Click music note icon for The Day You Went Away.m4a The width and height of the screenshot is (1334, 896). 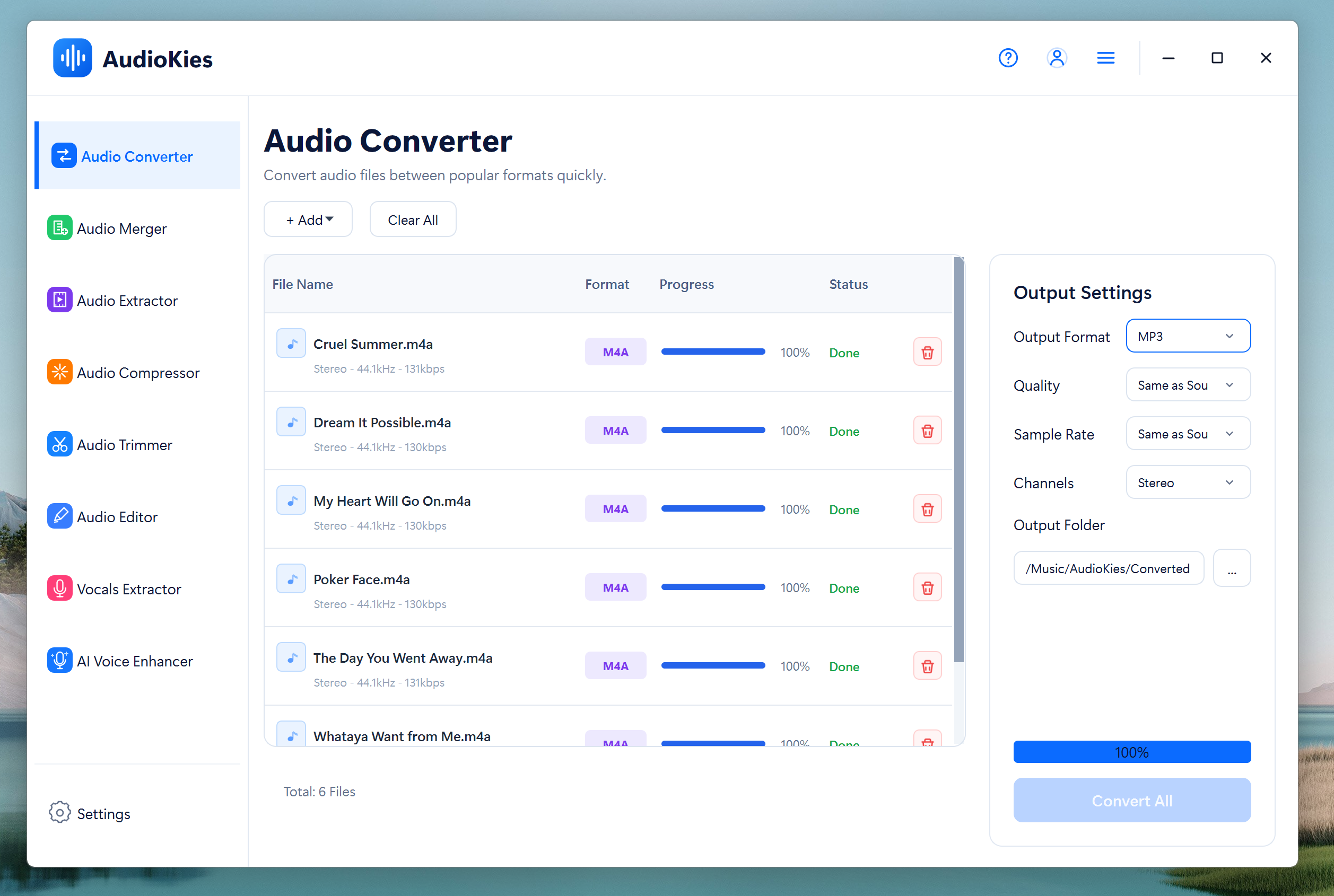click(x=291, y=656)
